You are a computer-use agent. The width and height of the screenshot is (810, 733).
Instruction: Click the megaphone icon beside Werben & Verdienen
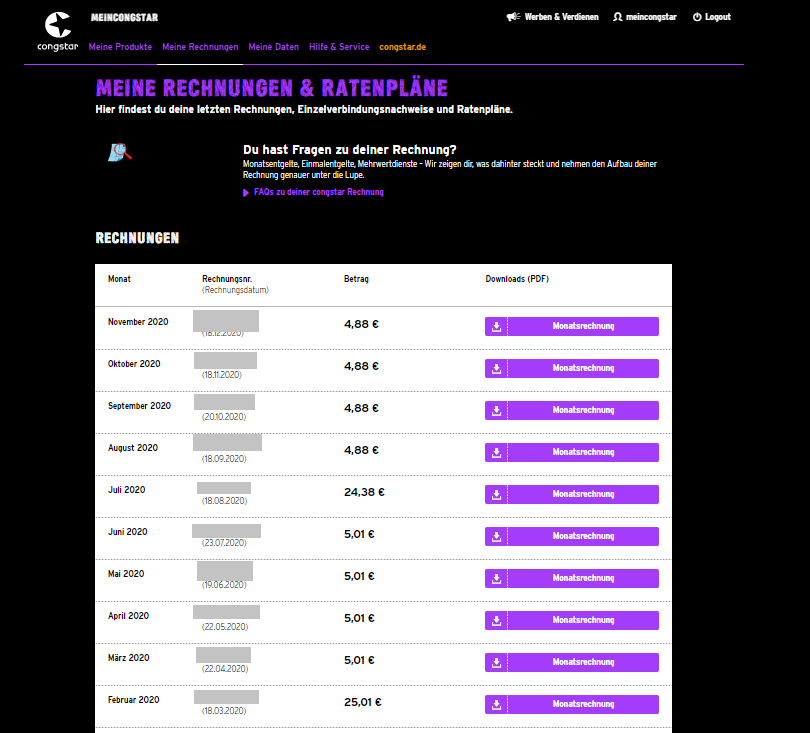click(512, 17)
